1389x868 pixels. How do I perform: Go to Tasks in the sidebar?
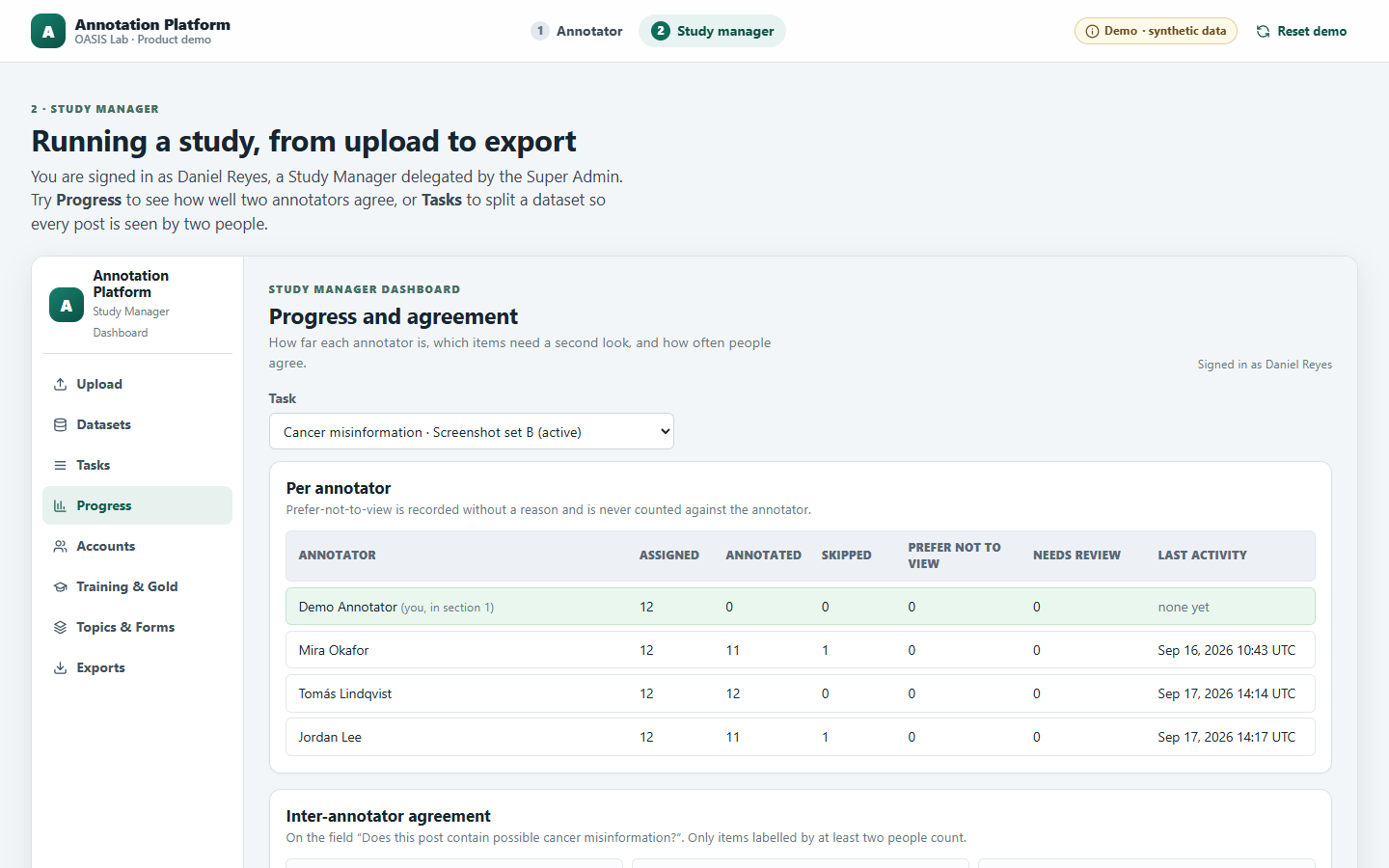pos(137,465)
